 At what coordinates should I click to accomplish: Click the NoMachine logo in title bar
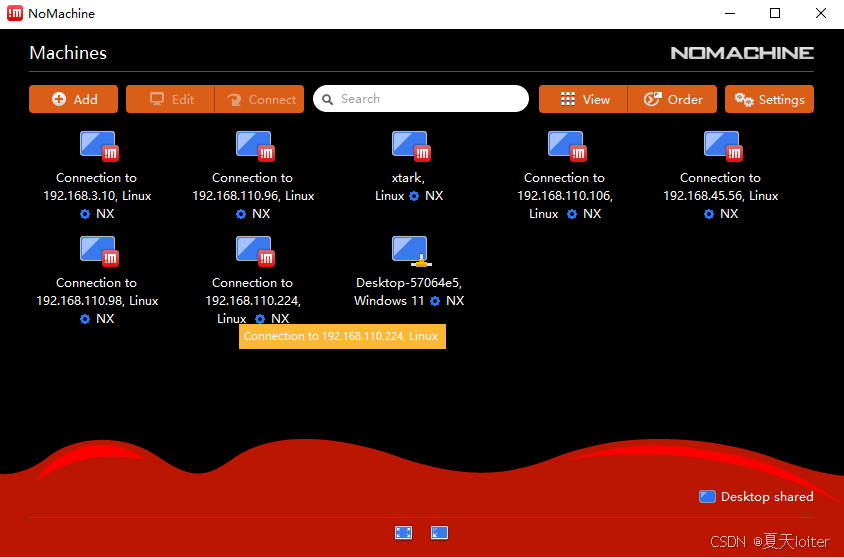[x=15, y=13]
